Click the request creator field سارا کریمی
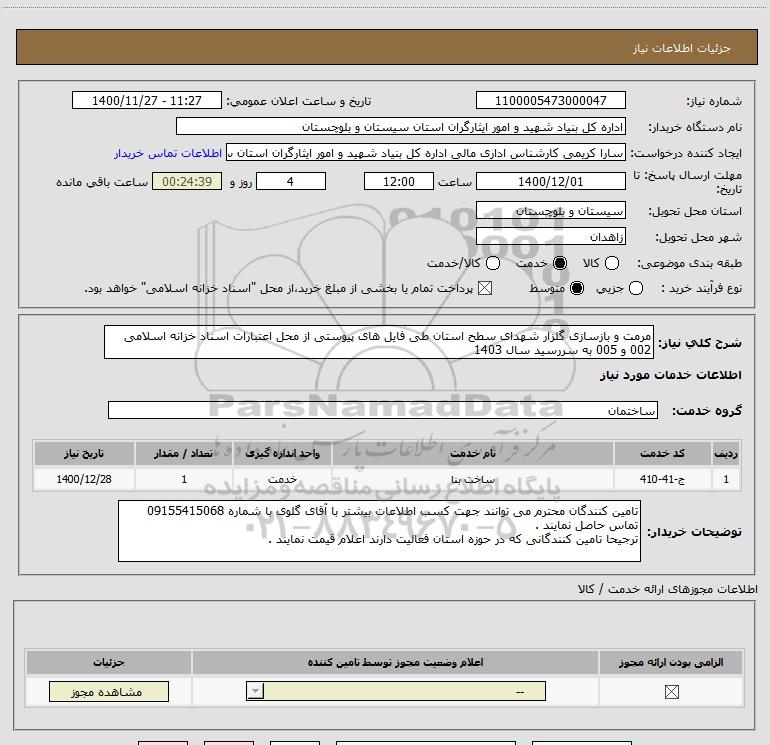Image resolution: width=770 pixels, height=745 pixels. (x=426, y=153)
